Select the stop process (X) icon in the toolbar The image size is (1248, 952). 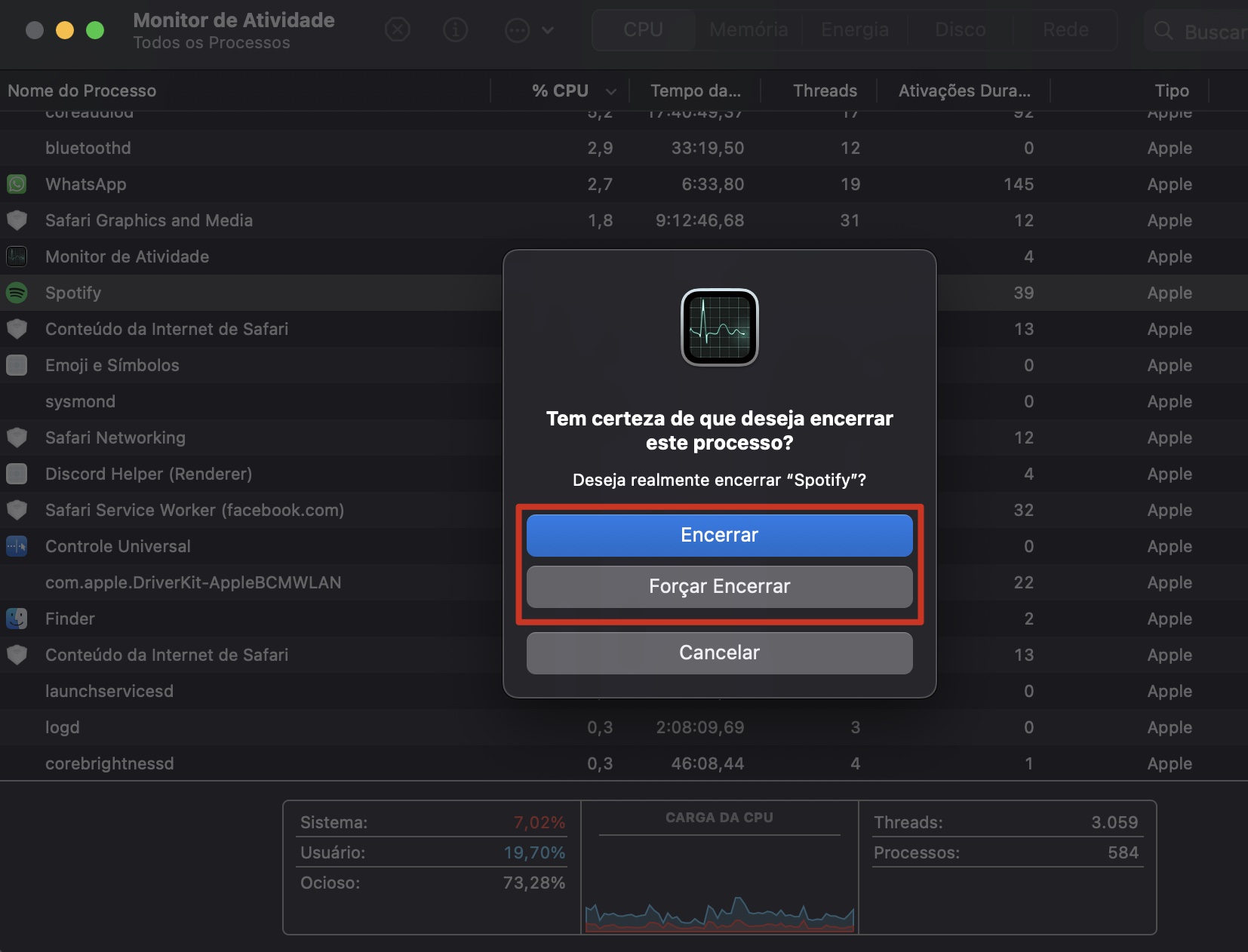pos(398,29)
